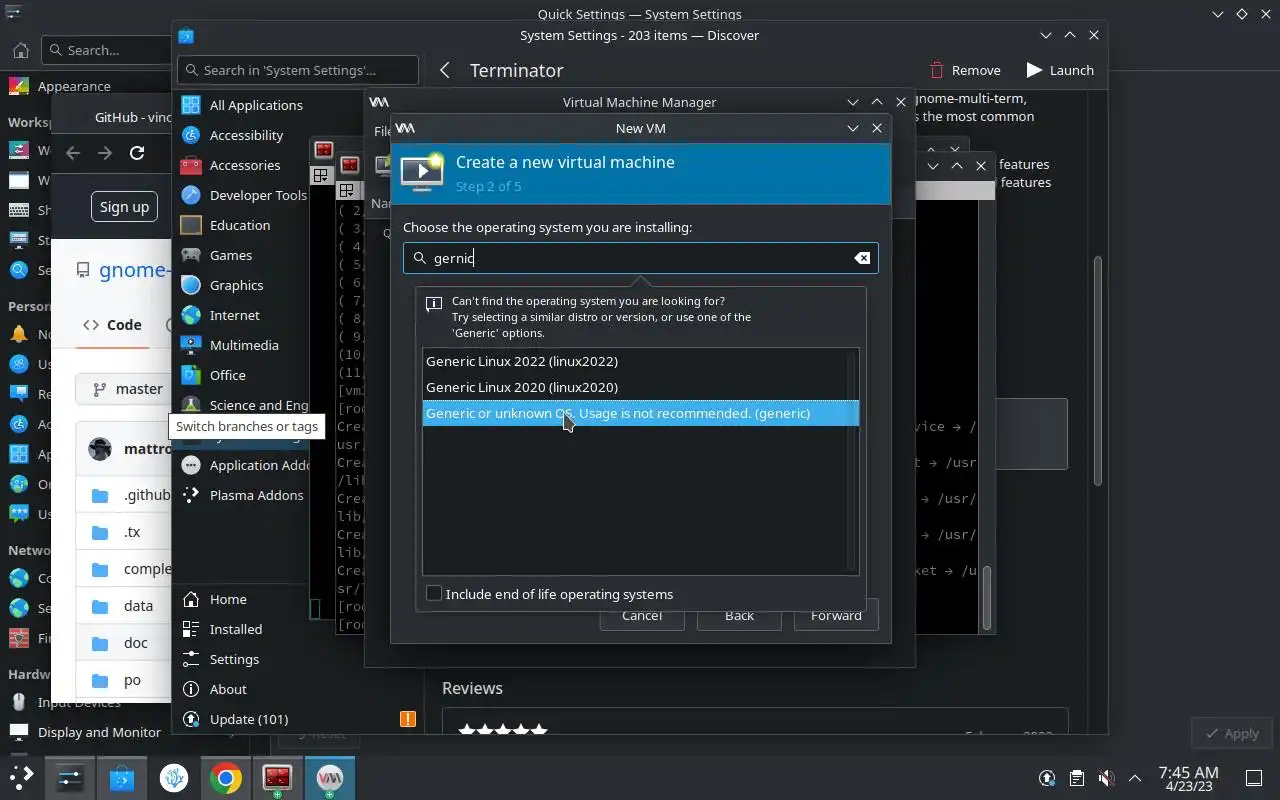1280x800 pixels.
Task: Open Games category in Discover
Action: 243,255
